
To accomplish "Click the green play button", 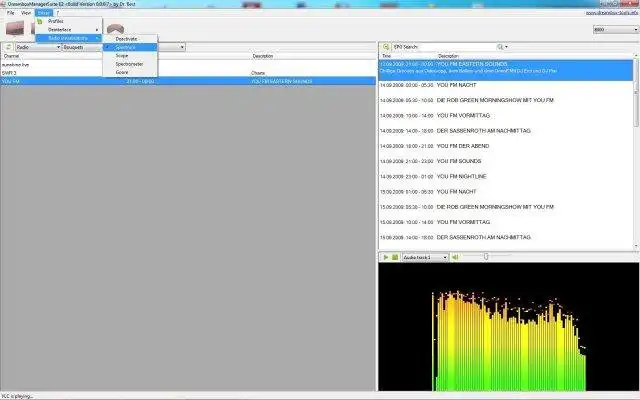I will click(x=386, y=257).
